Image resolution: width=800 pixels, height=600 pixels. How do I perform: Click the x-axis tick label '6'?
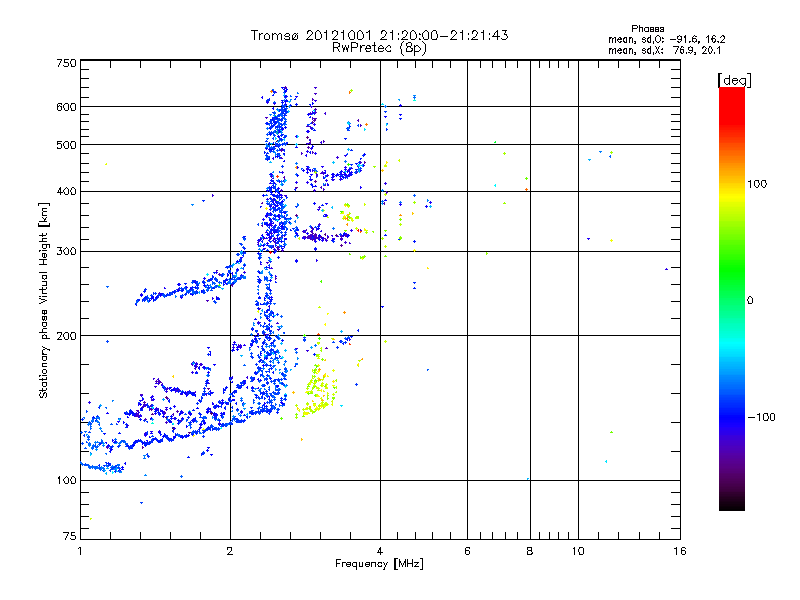(x=467, y=551)
